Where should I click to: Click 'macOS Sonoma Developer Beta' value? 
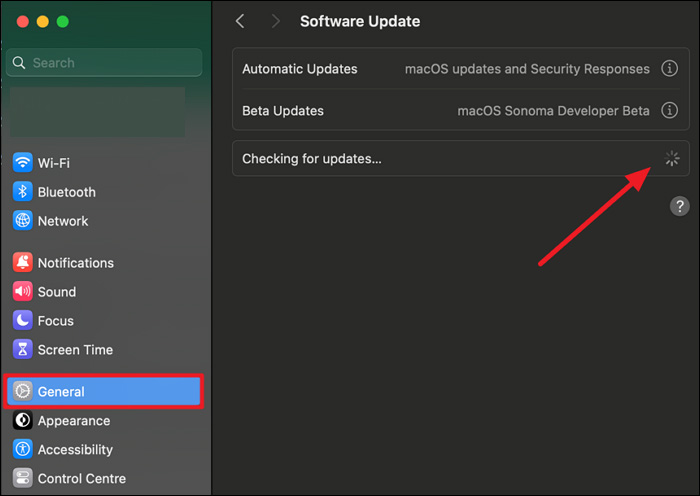554,111
